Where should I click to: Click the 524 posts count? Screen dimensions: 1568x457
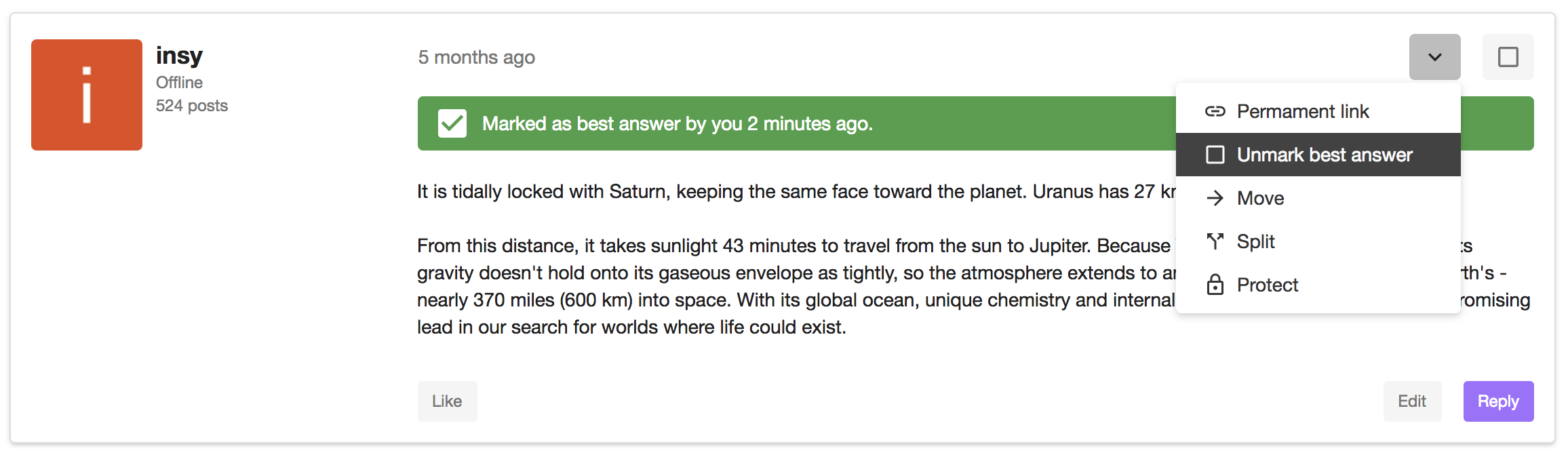coord(192,106)
